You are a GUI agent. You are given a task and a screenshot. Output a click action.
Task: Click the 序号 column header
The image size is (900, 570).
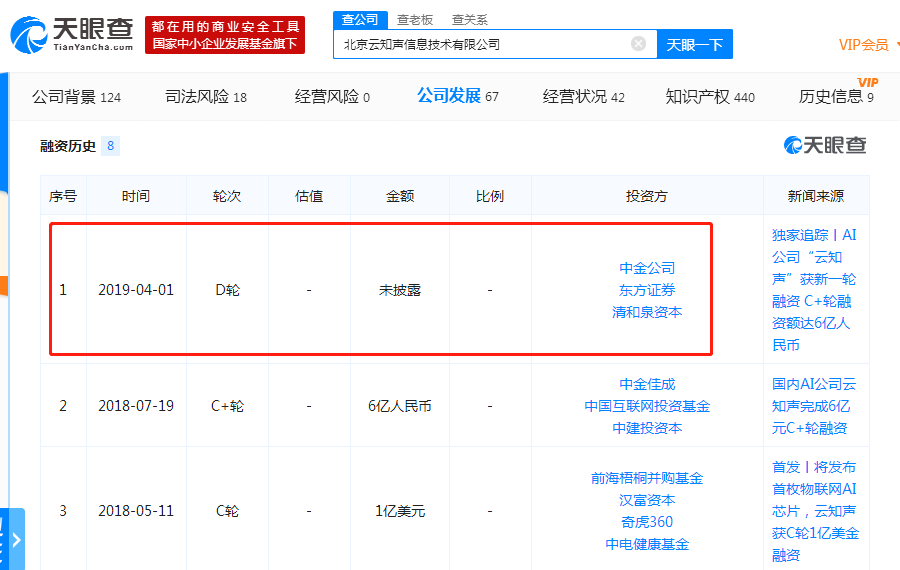tap(63, 196)
